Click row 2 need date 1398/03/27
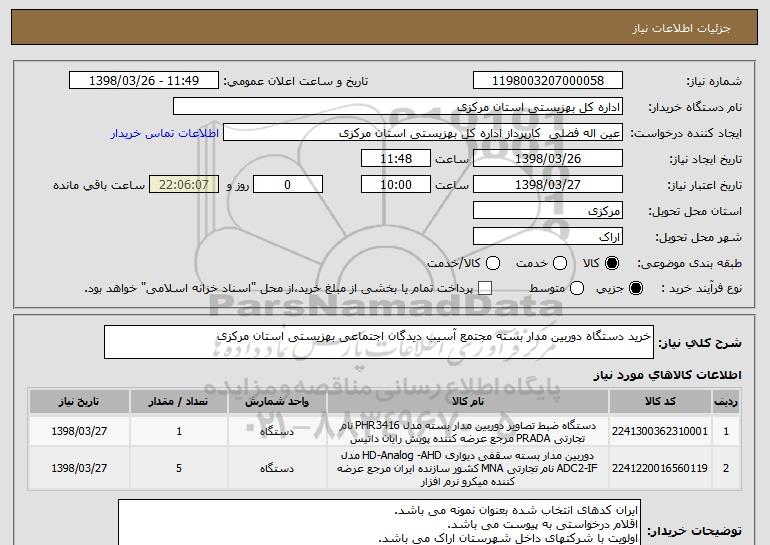 tap(79, 468)
